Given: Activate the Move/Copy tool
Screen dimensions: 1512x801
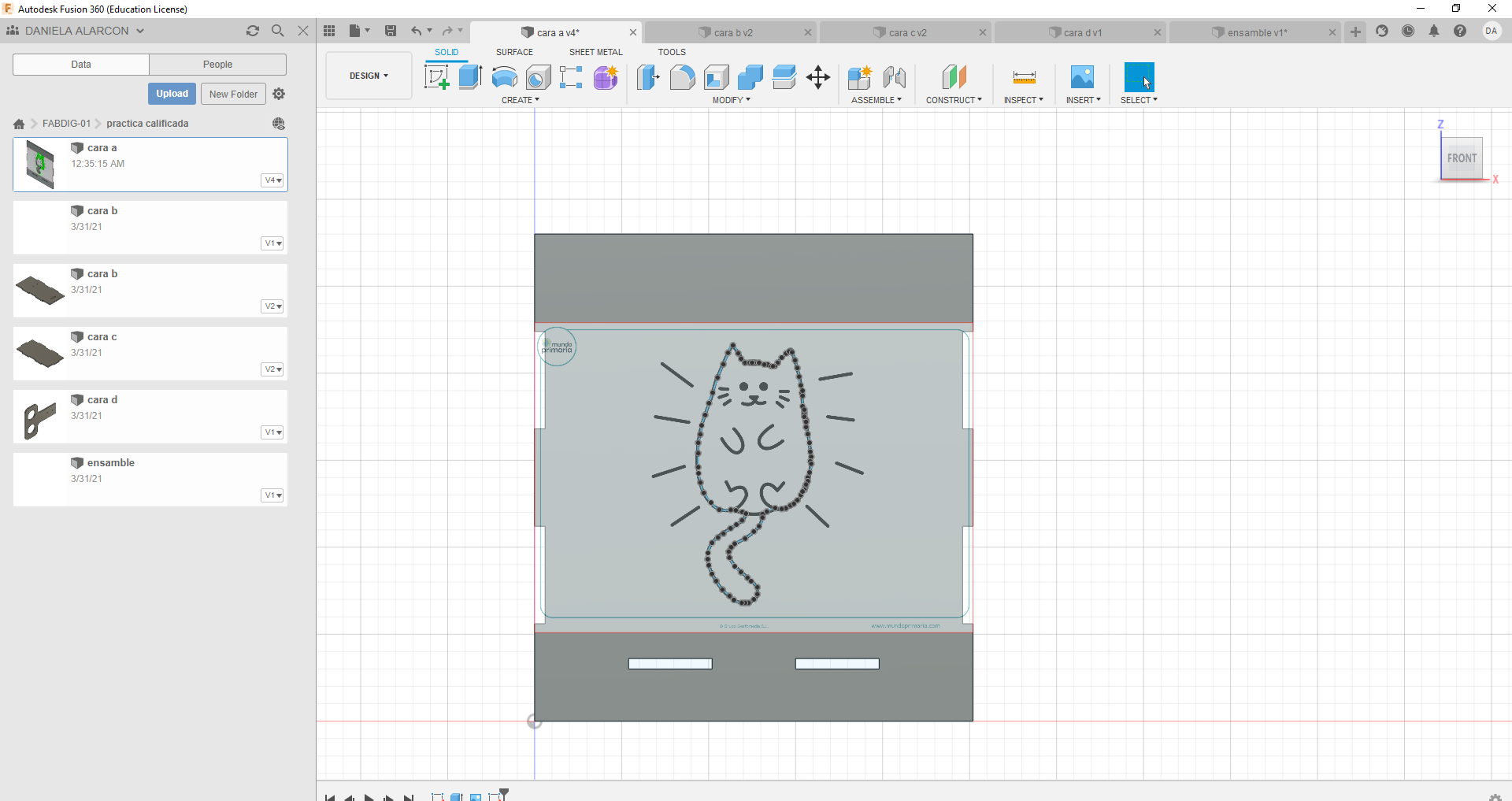Looking at the screenshot, I should point(818,77).
